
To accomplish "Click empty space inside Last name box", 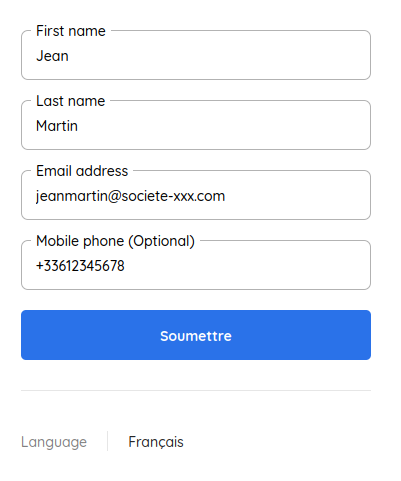I will (x=223, y=126).
